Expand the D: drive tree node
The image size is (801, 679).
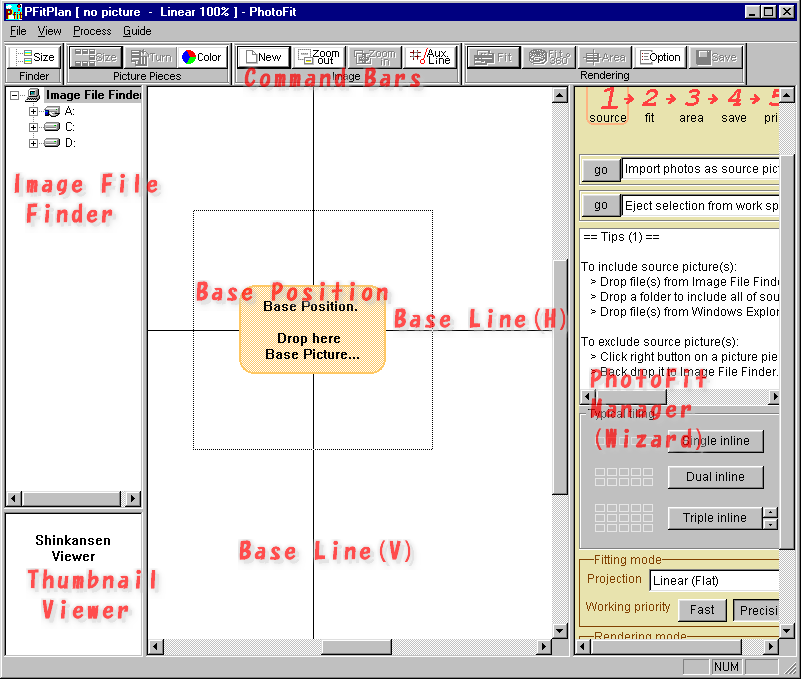[x=33, y=143]
